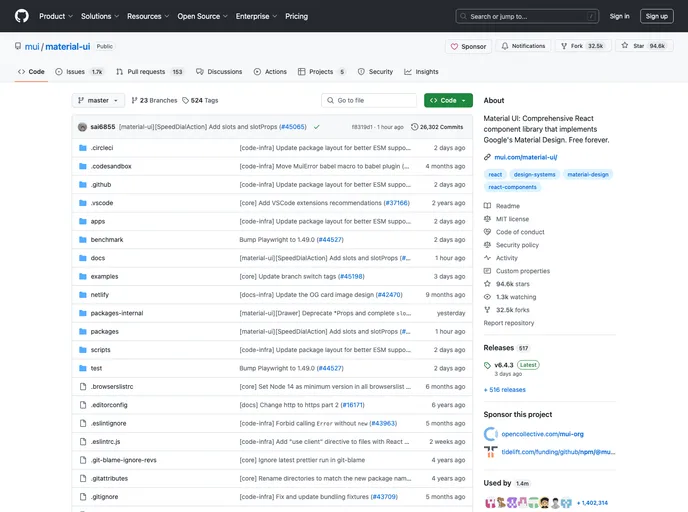This screenshot has width=688, height=512.
Task: Click the Sign up button
Action: pos(656,16)
